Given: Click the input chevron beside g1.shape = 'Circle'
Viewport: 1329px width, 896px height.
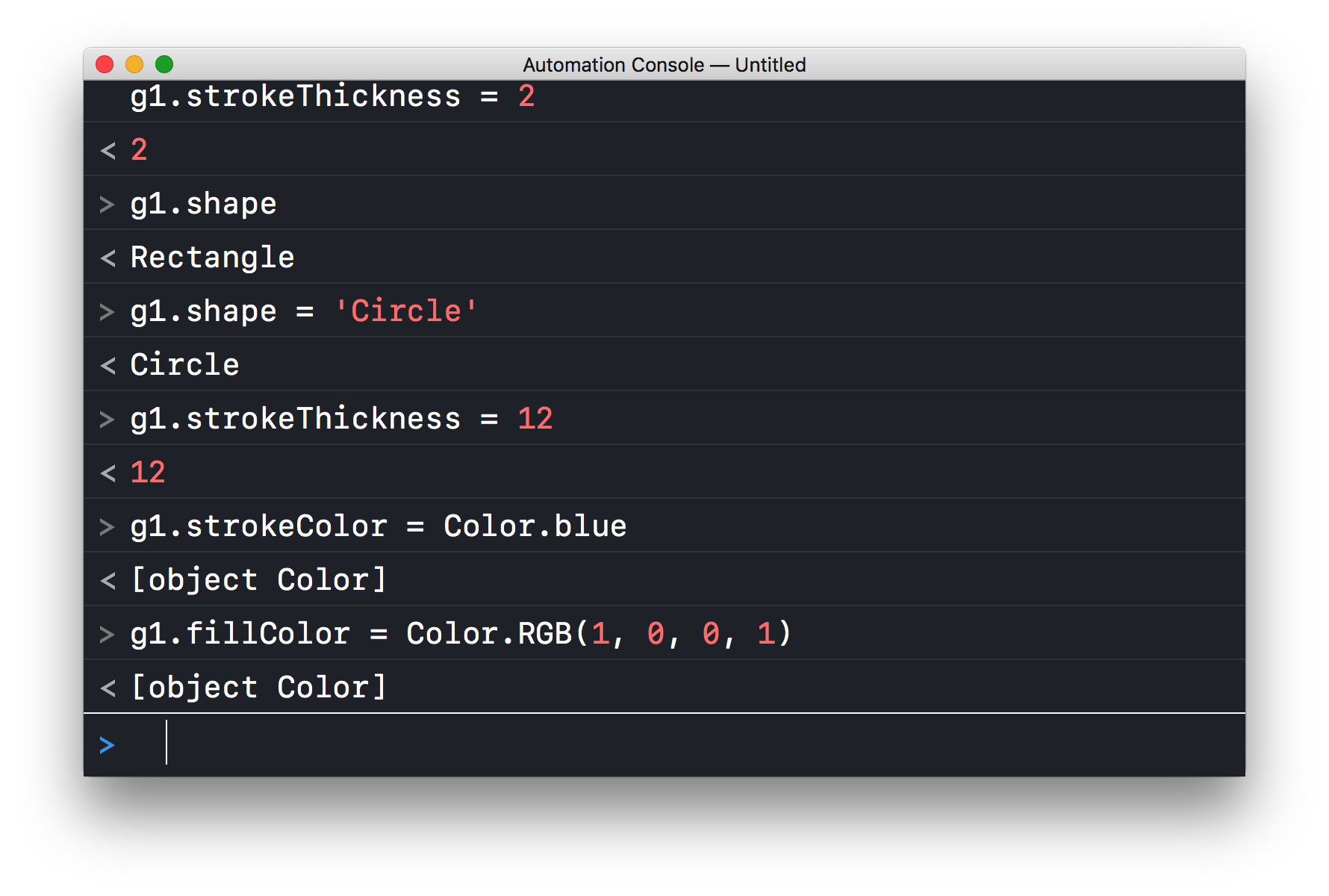Looking at the screenshot, I should pos(107,311).
